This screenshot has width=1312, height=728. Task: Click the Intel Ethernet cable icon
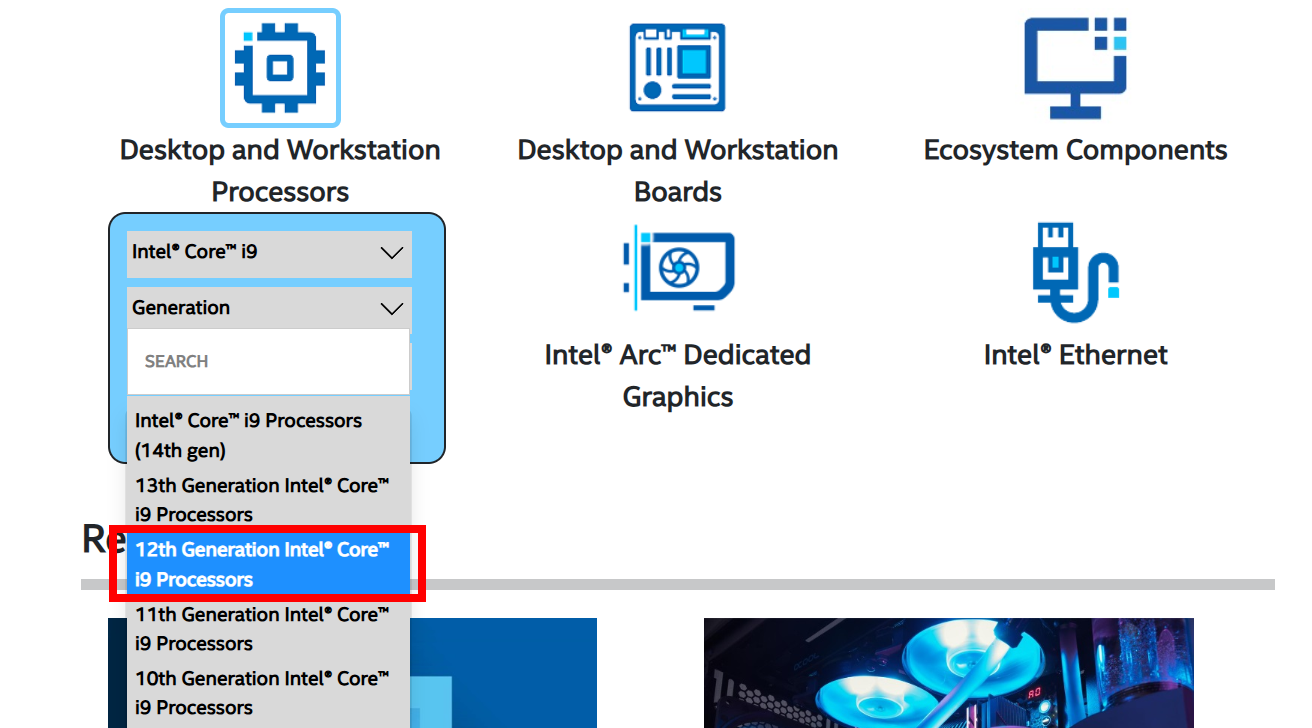pyautogui.click(x=1076, y=273)
